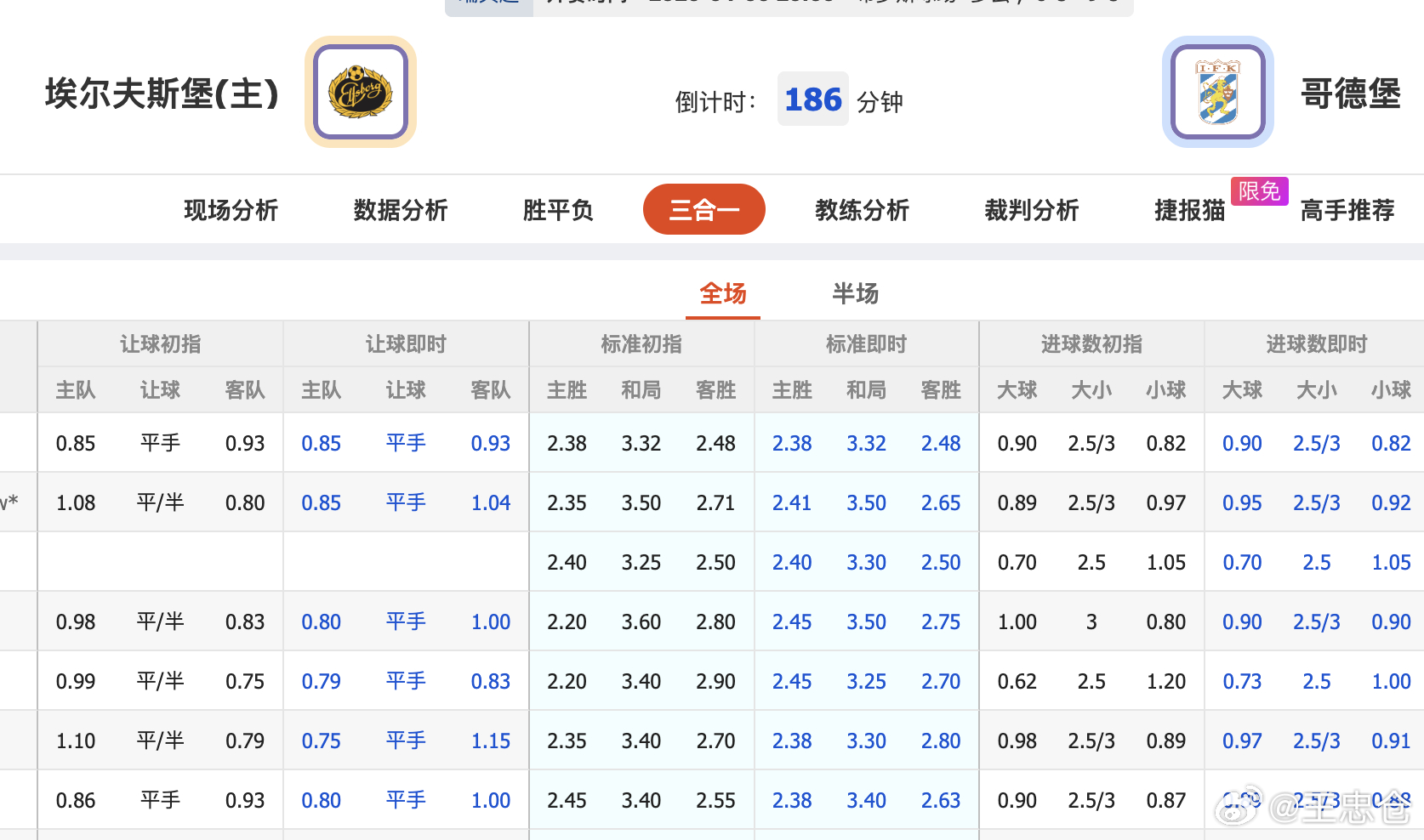Click the live draw odds 3.50 in second row
Screen dimensions: 1424x840
[866, 502]
